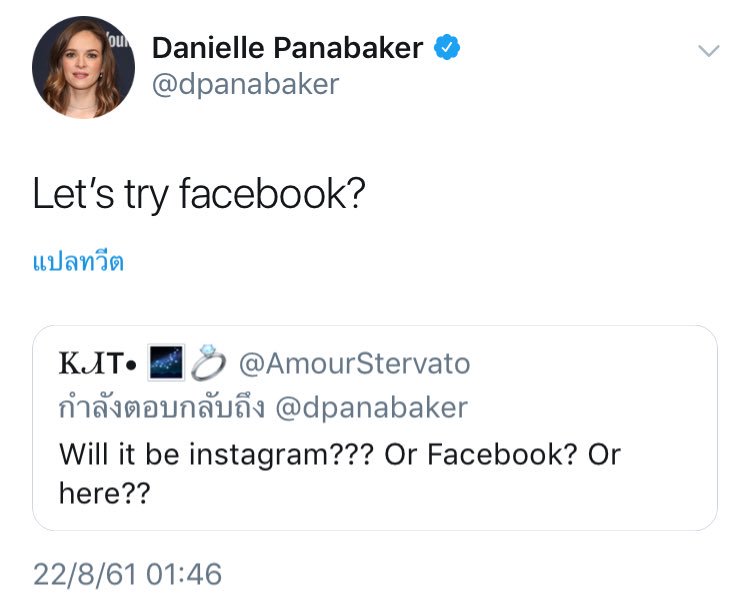Click @dpanabaker in the replying-to line
Image resolution: width=750 pixels, height=615 pixels.
372,408
